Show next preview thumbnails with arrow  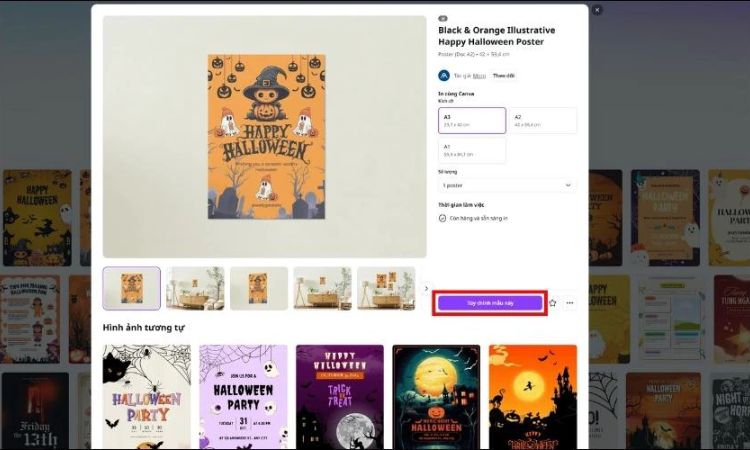tap(427, 288)
